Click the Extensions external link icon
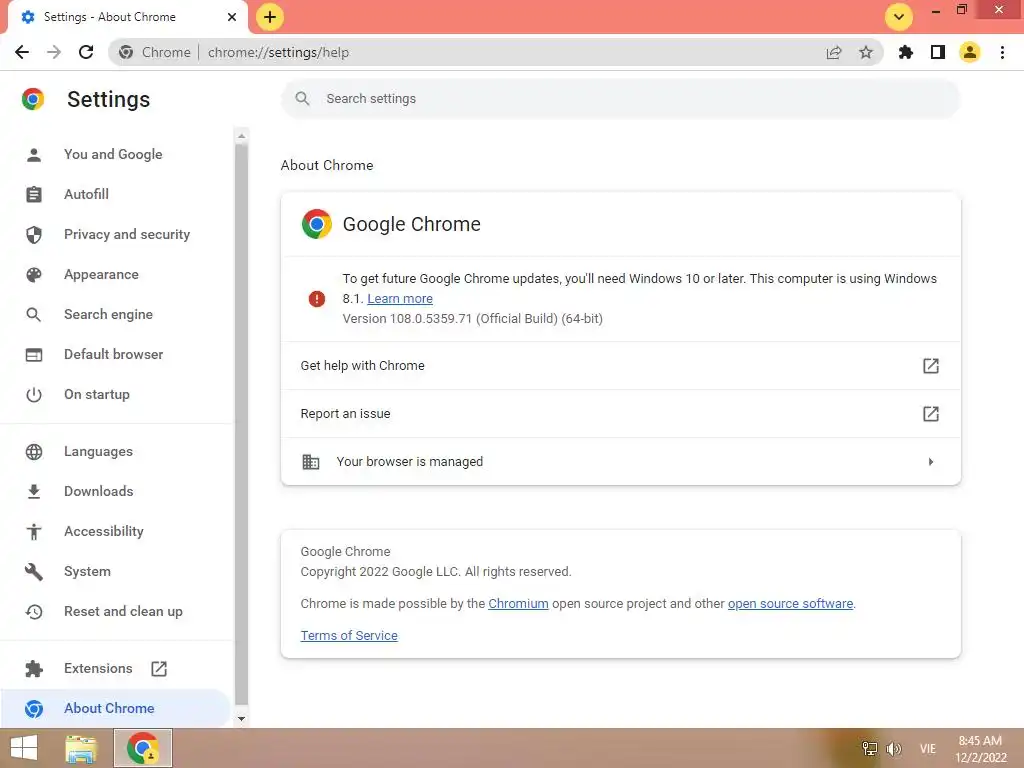1024x768 pixels. coord(159,669)
